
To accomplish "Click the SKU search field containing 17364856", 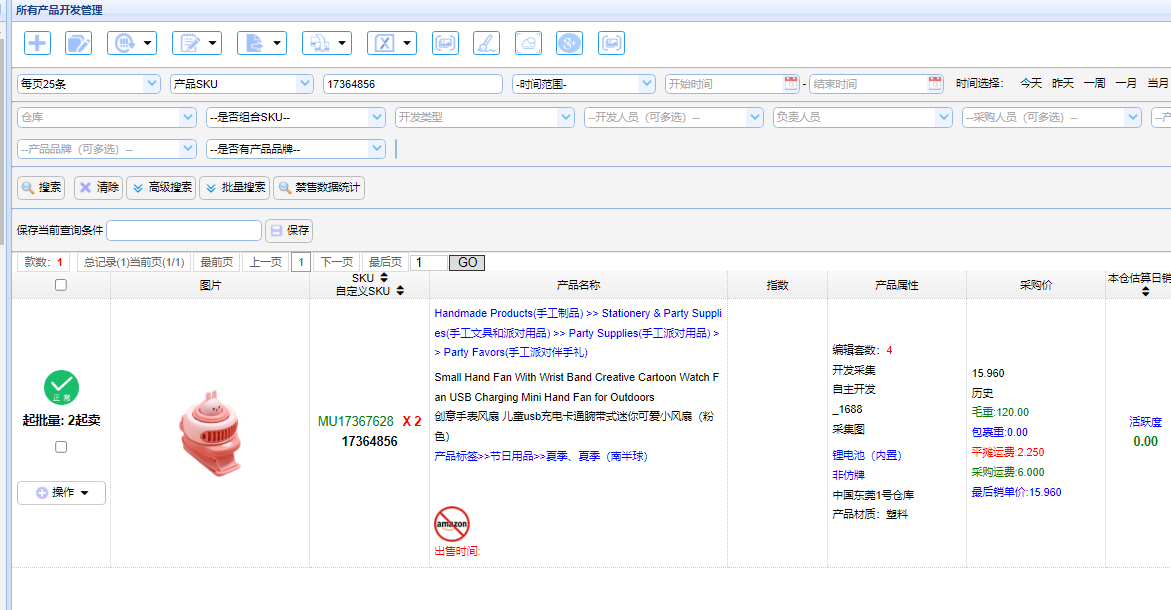I will (413, 84).
